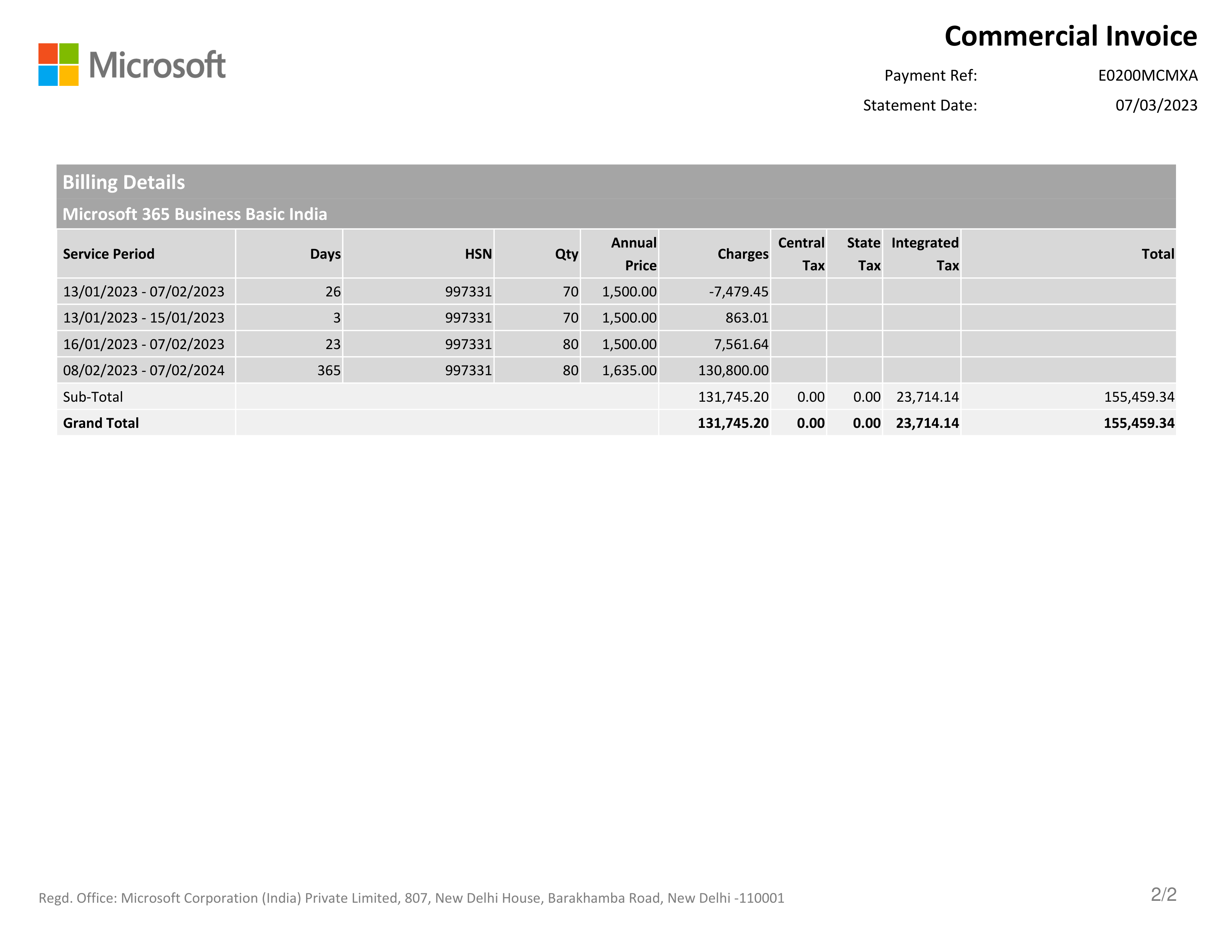Screen dimensions: 1232x952
Task: Click the charge value 130,800.00
Action: click(x=733, y=371)
